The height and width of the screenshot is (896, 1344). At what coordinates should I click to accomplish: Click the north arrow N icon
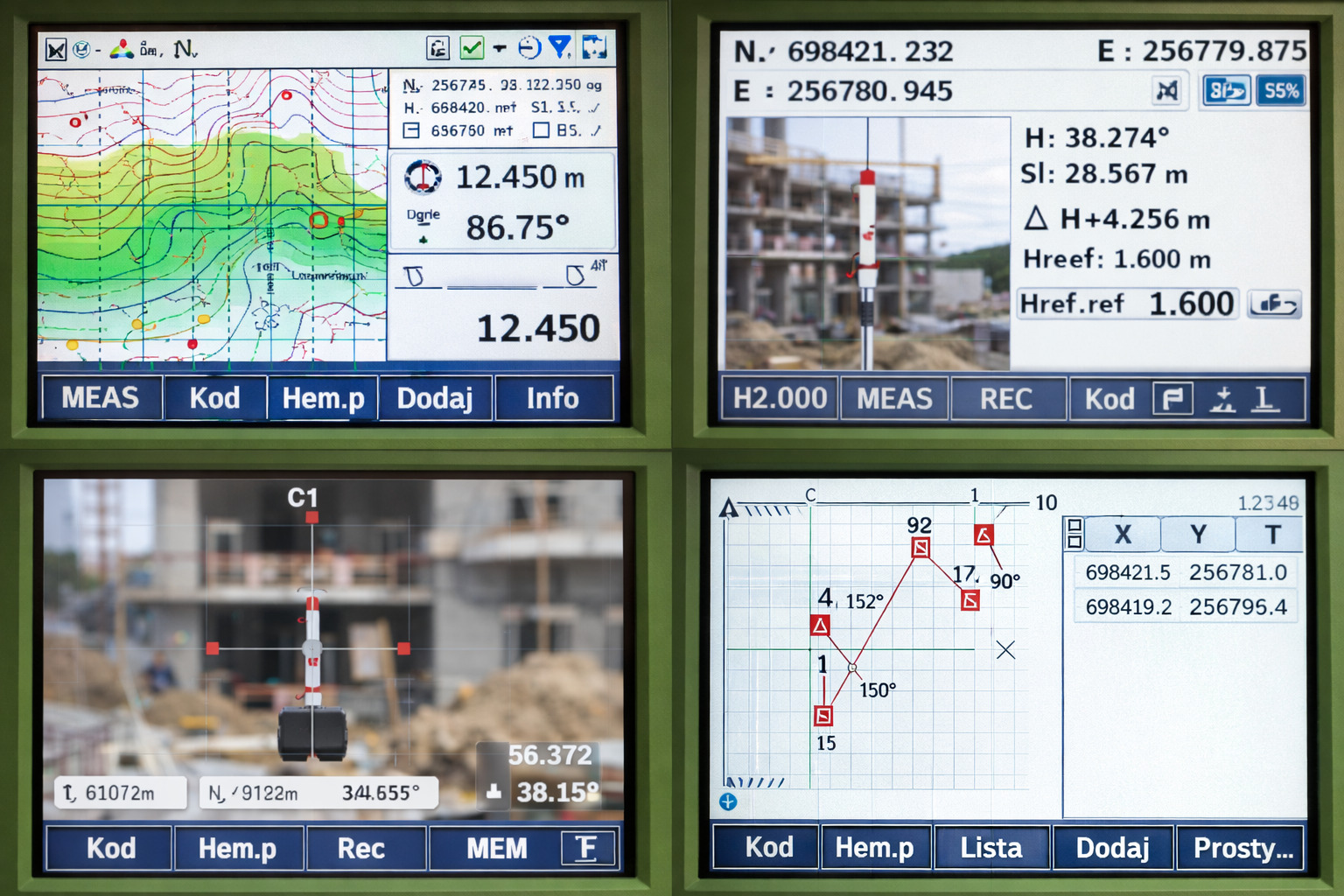pos(185,49)
